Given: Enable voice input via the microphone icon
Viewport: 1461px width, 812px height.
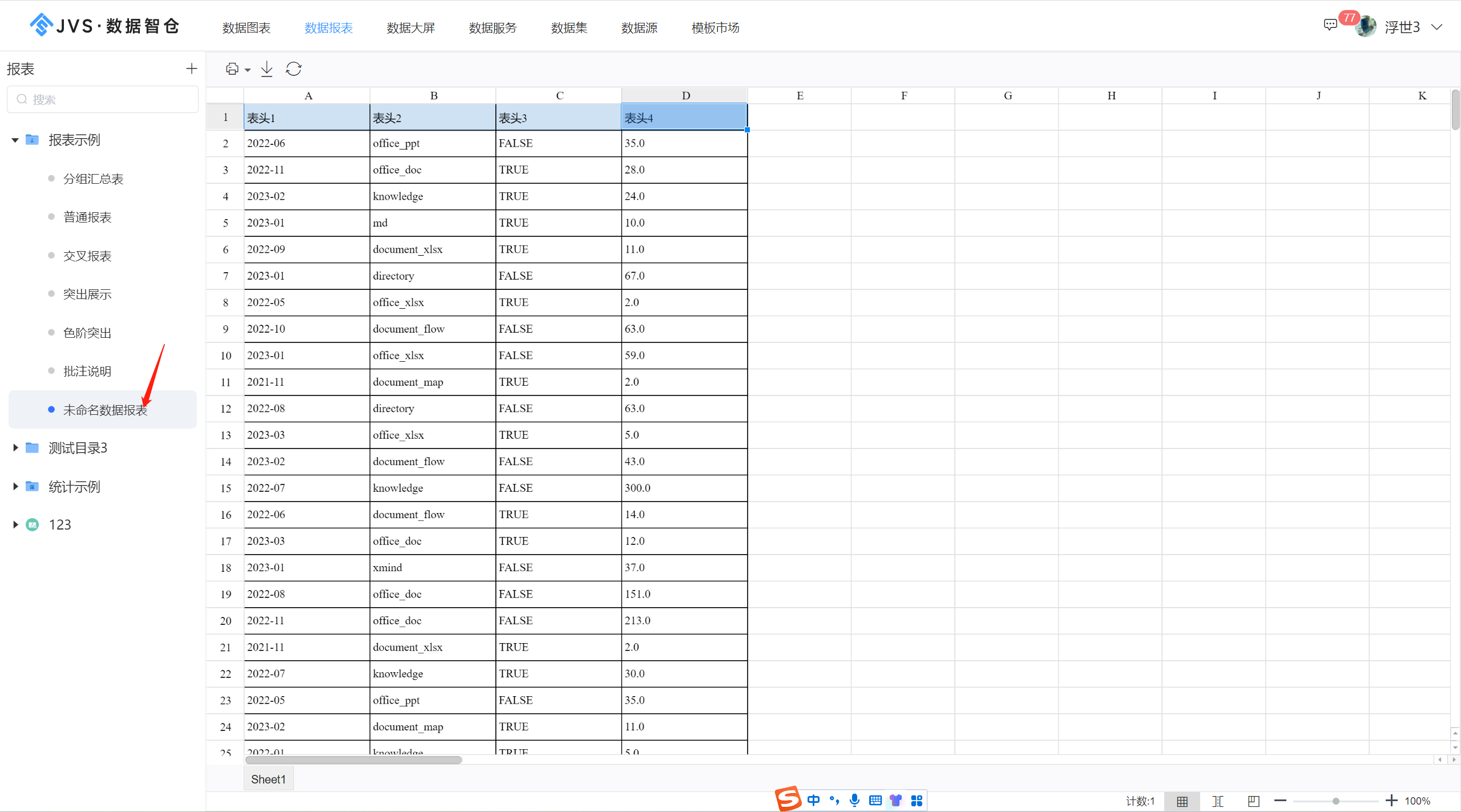Looking at the screenshot, I should 854,800.
